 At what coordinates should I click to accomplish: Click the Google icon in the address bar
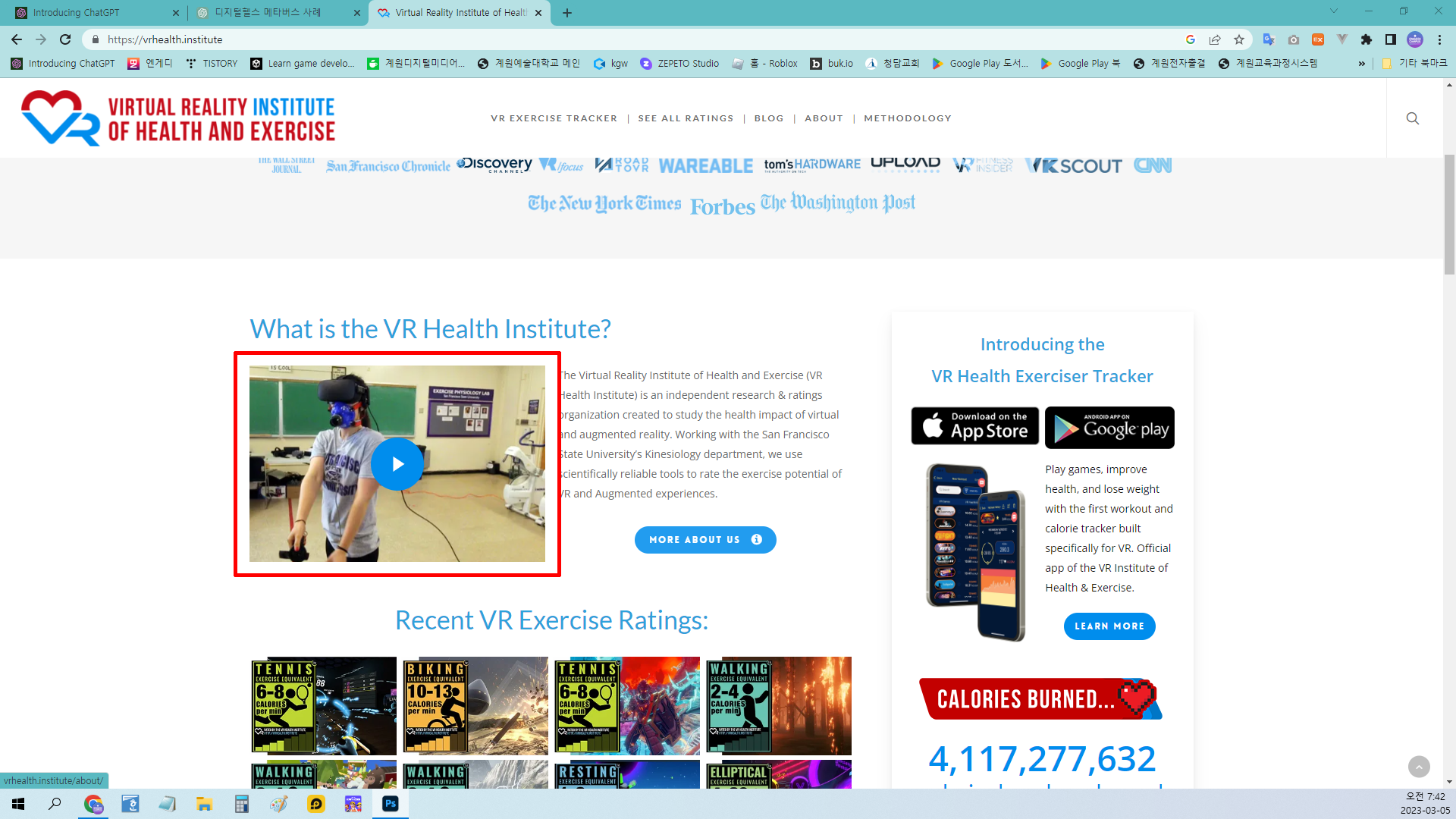pos(1191,39)
